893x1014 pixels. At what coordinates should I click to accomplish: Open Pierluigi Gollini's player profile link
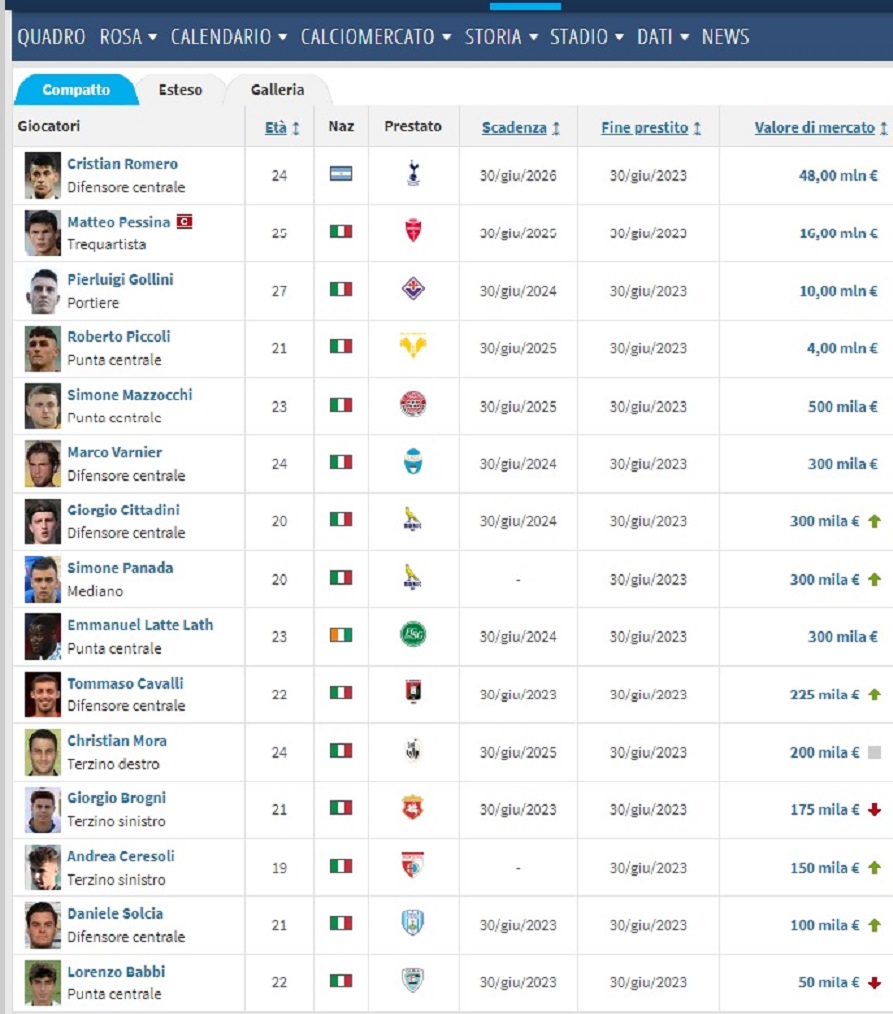[120, 279]
